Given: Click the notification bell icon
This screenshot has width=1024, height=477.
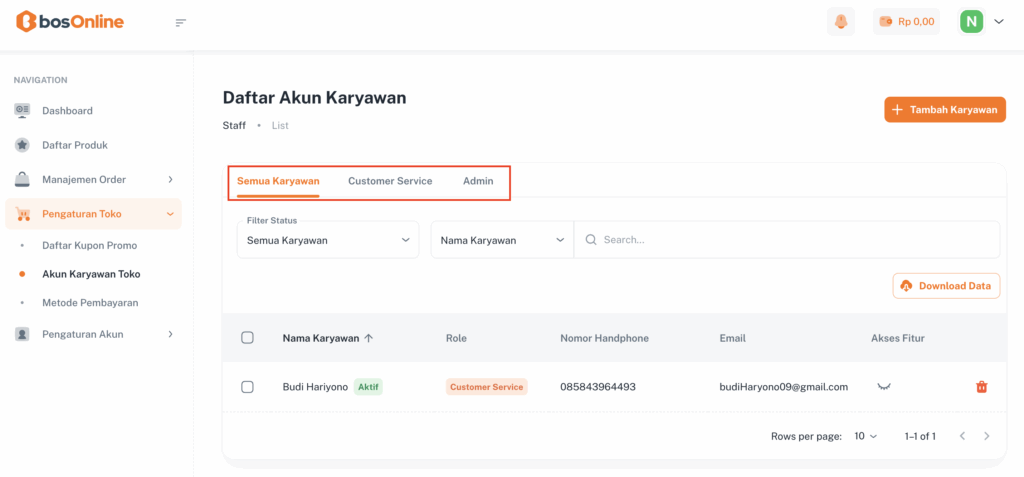Looking at the screenshot, I should tap(841, 22).
